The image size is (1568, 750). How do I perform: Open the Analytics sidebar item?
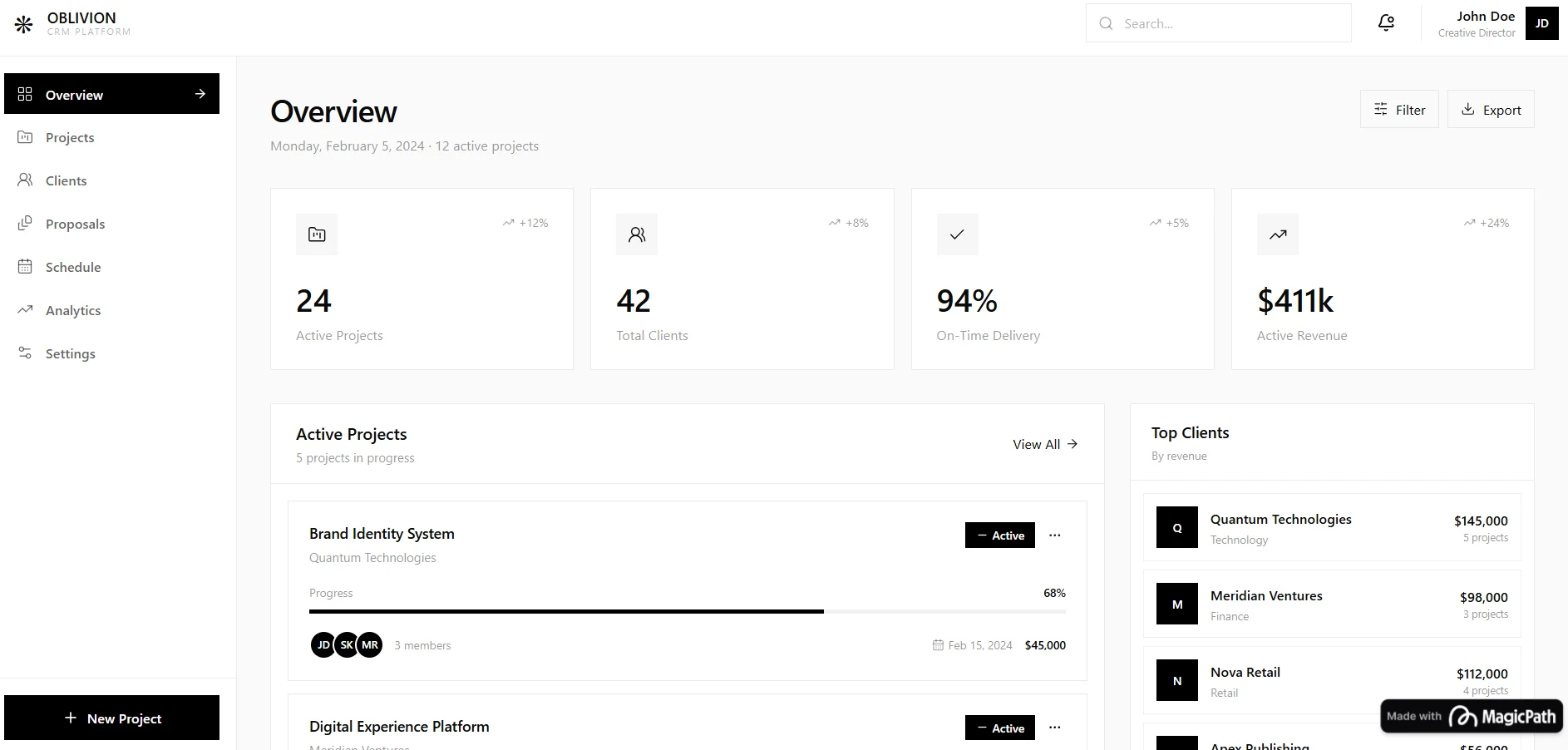(x=73, y=310)
